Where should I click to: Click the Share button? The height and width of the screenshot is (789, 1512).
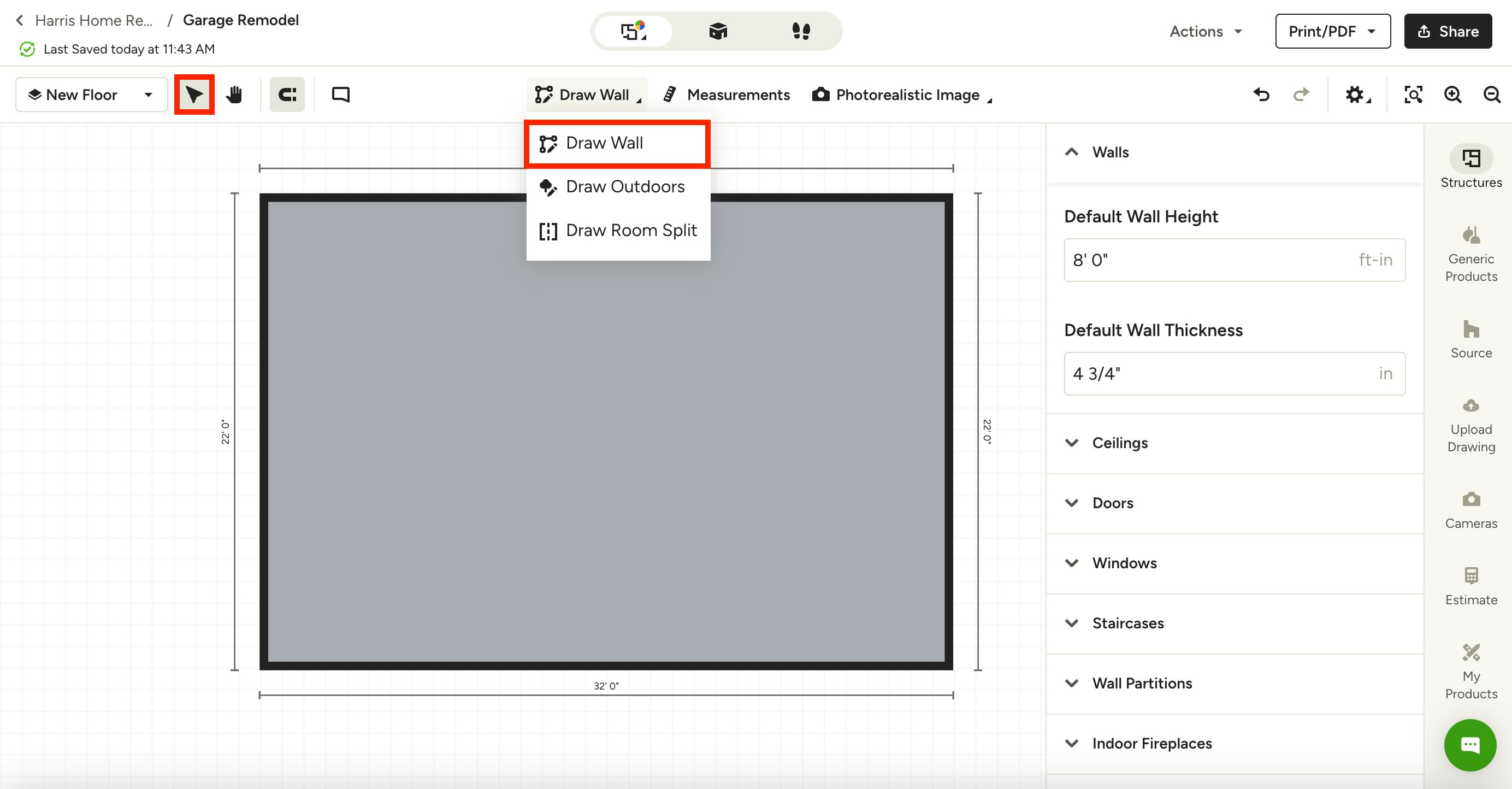pyautogui.click(x=1448, y=31)
